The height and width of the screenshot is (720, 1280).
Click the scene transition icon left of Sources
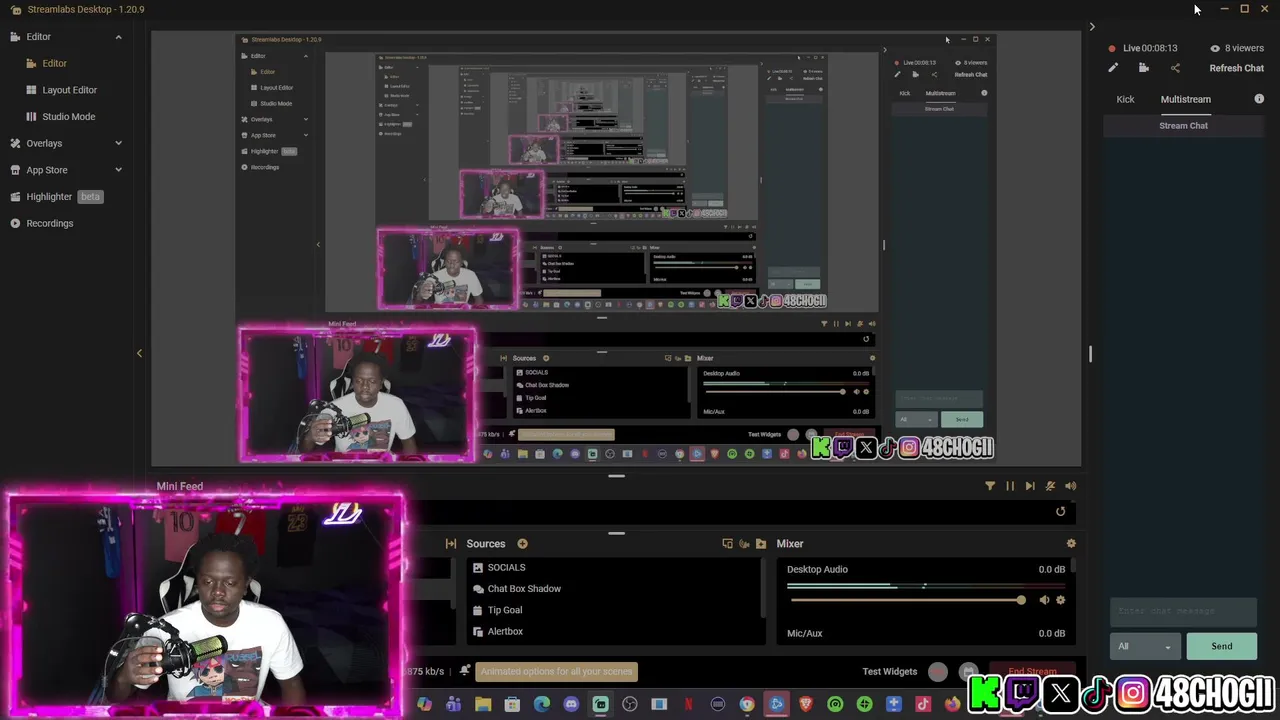tap(451, 544)
